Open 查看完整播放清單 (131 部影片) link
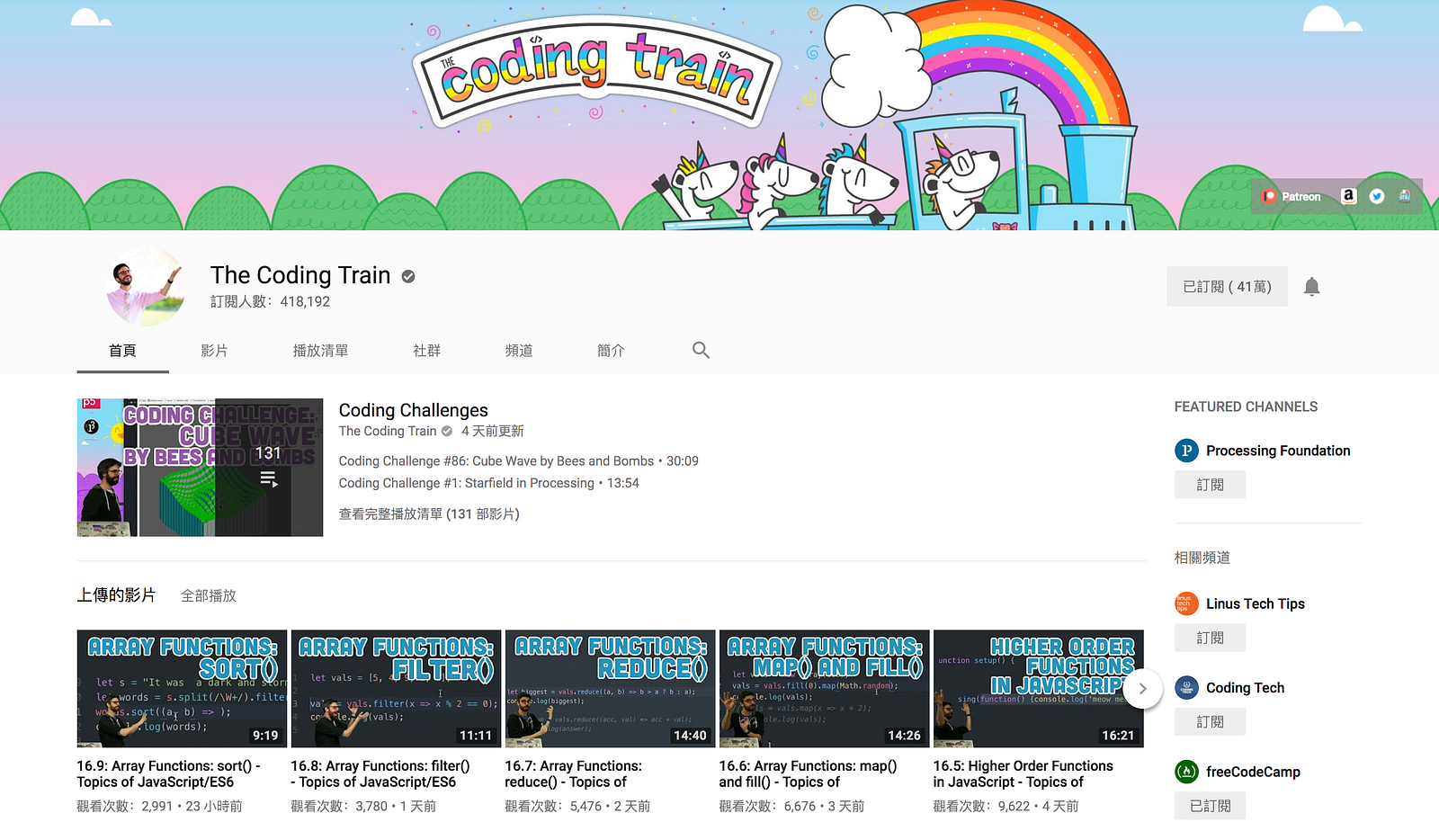This screenshot has height=840, width=1439. 429,514
